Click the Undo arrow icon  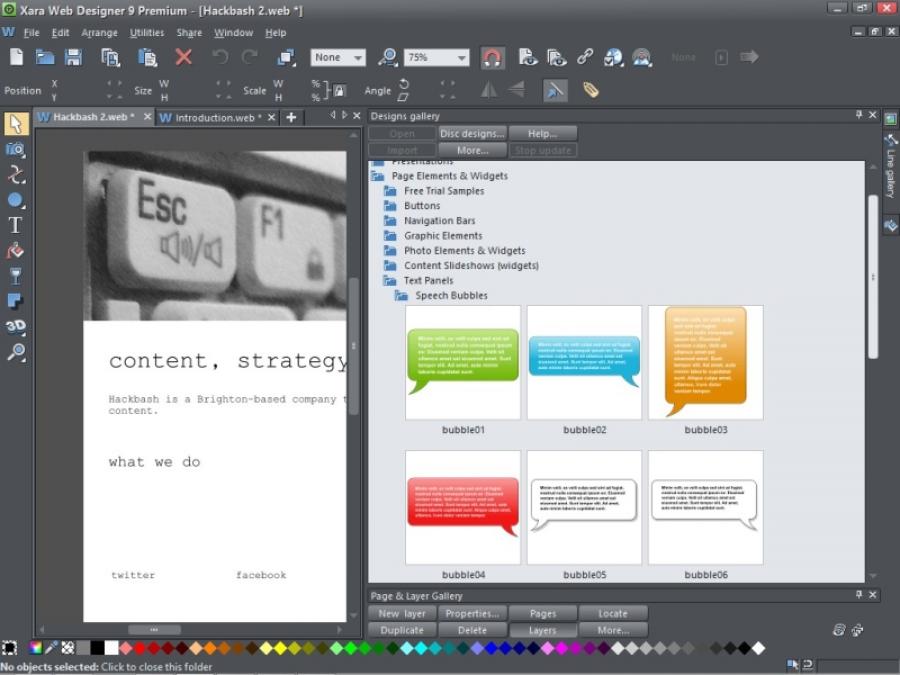coord(220,57)
